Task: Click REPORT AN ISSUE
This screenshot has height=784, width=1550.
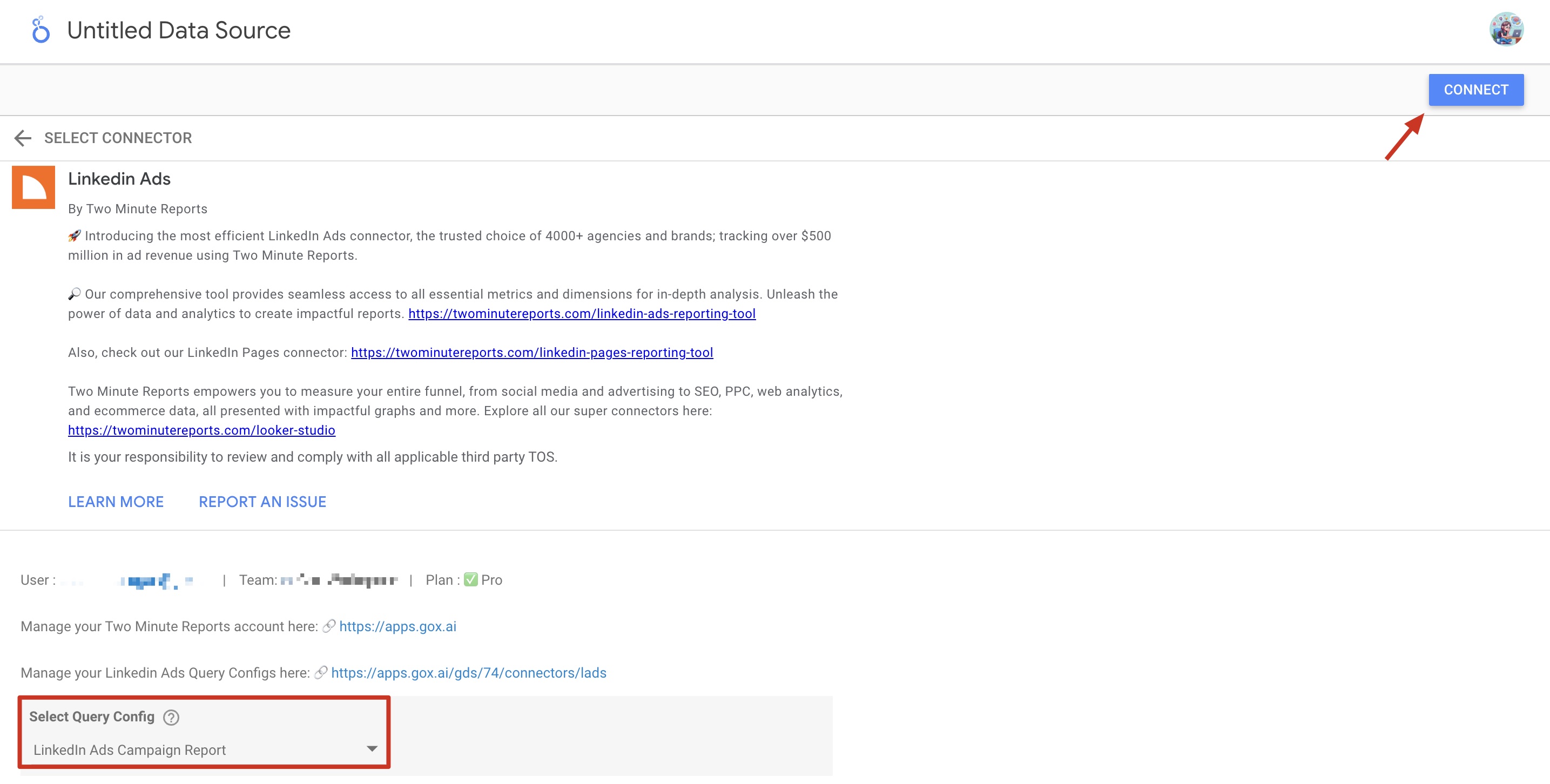Action: (262, 502)
